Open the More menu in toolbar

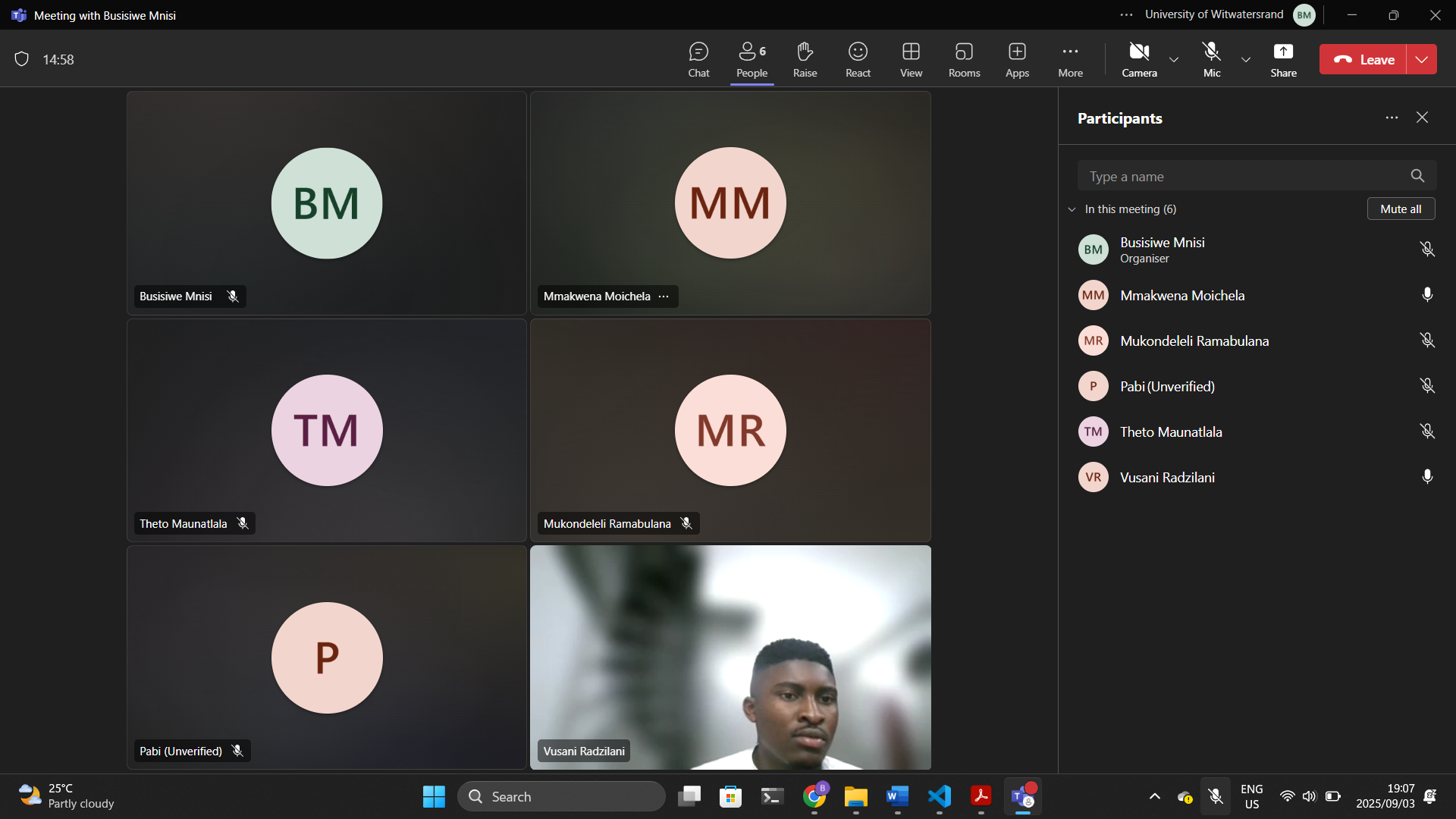(1070, 59)
